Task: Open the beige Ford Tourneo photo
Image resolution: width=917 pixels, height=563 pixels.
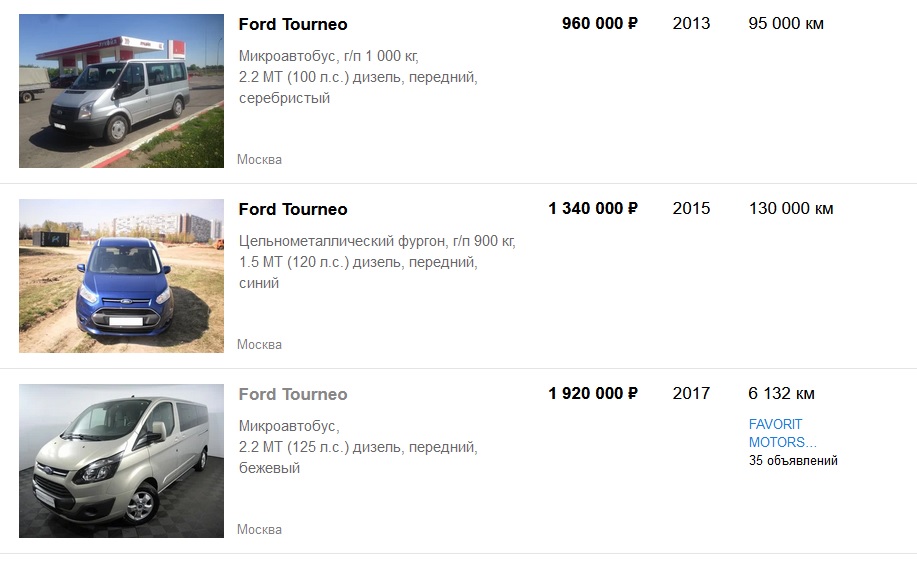Action: [121, 461]
